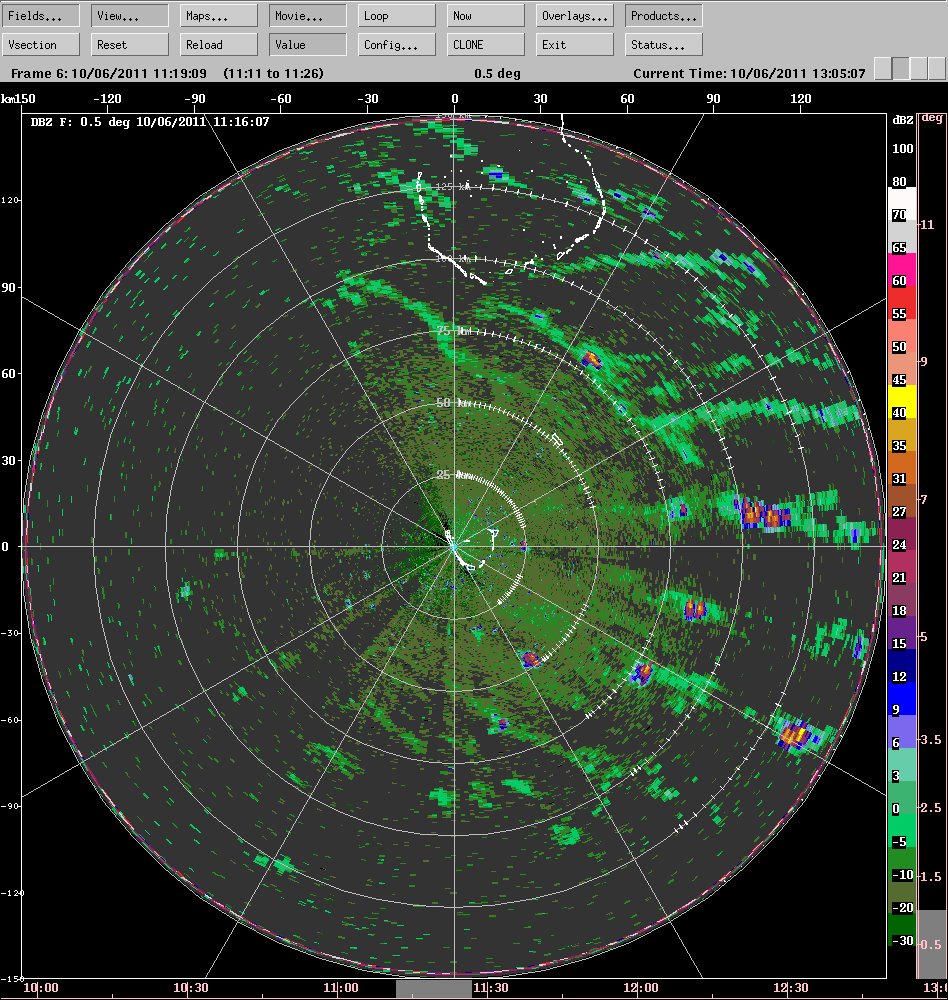948x1000 pixels.
Task: Click the 12:30 mark on the time axis
Action: point(790,988)
